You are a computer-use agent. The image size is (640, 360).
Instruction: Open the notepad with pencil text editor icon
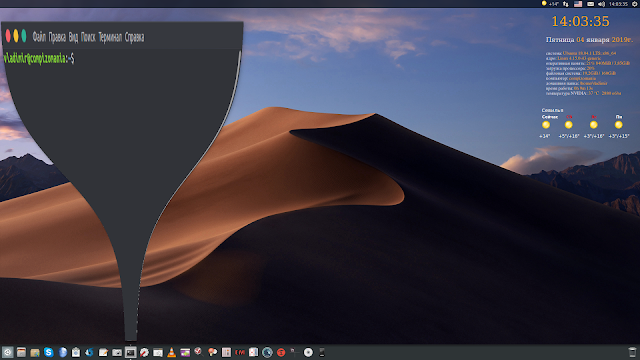click(103, 352)
